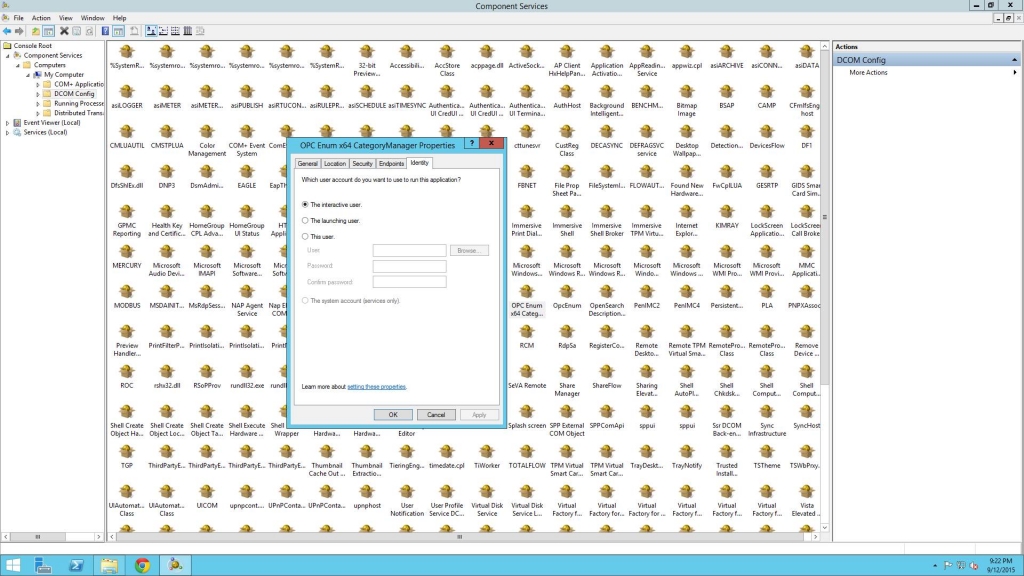The height and width of the screenshot is (576, 1024).
Task: Click the DCOM list vertical scrollbar
Action: [x=825, y=287]
